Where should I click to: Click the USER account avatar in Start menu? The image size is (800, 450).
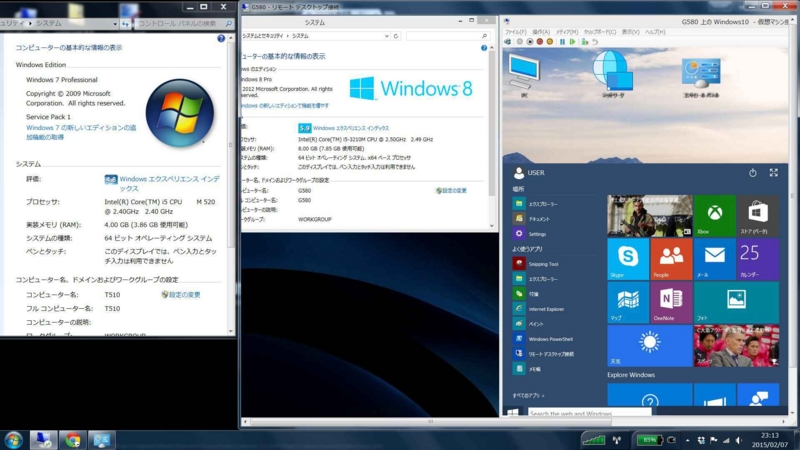point(518,173)
